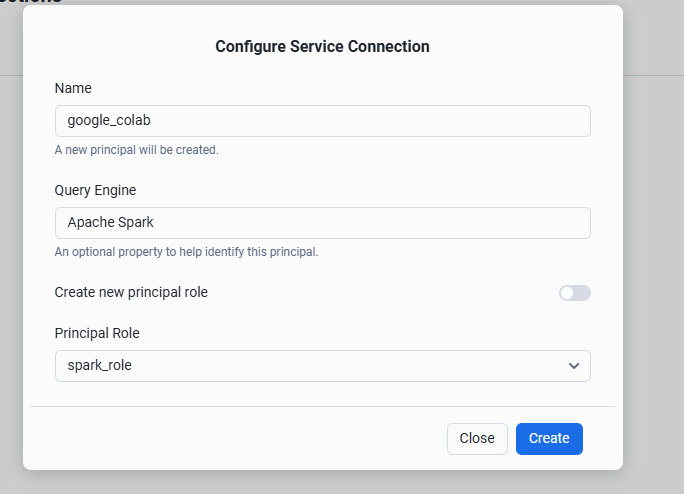Click the Apache Spark value text

click(x=111, y=223)
